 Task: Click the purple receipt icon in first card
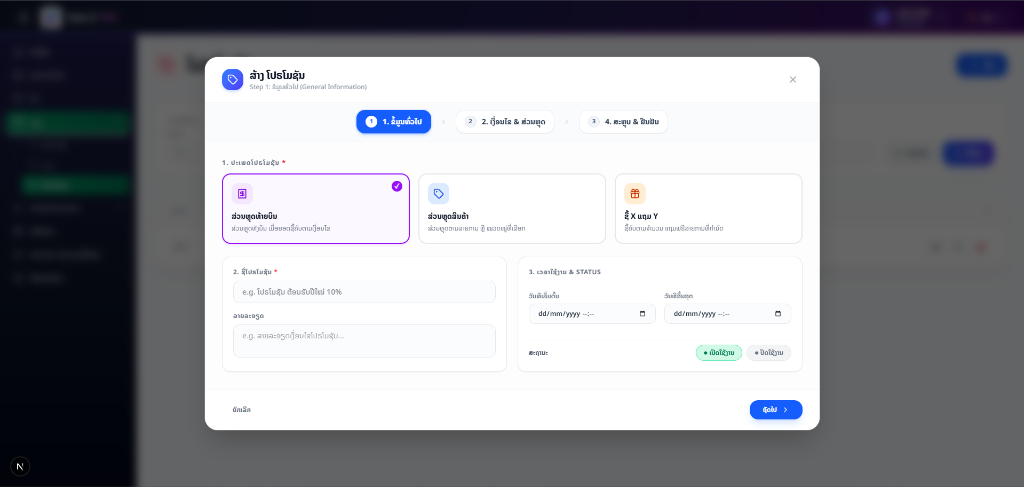(242, 193)
